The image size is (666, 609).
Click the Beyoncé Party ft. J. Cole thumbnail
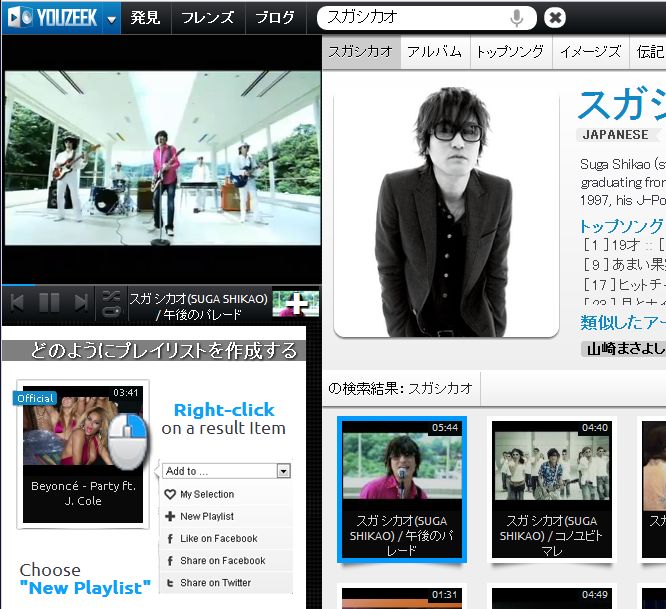click(x=83, y=454)
